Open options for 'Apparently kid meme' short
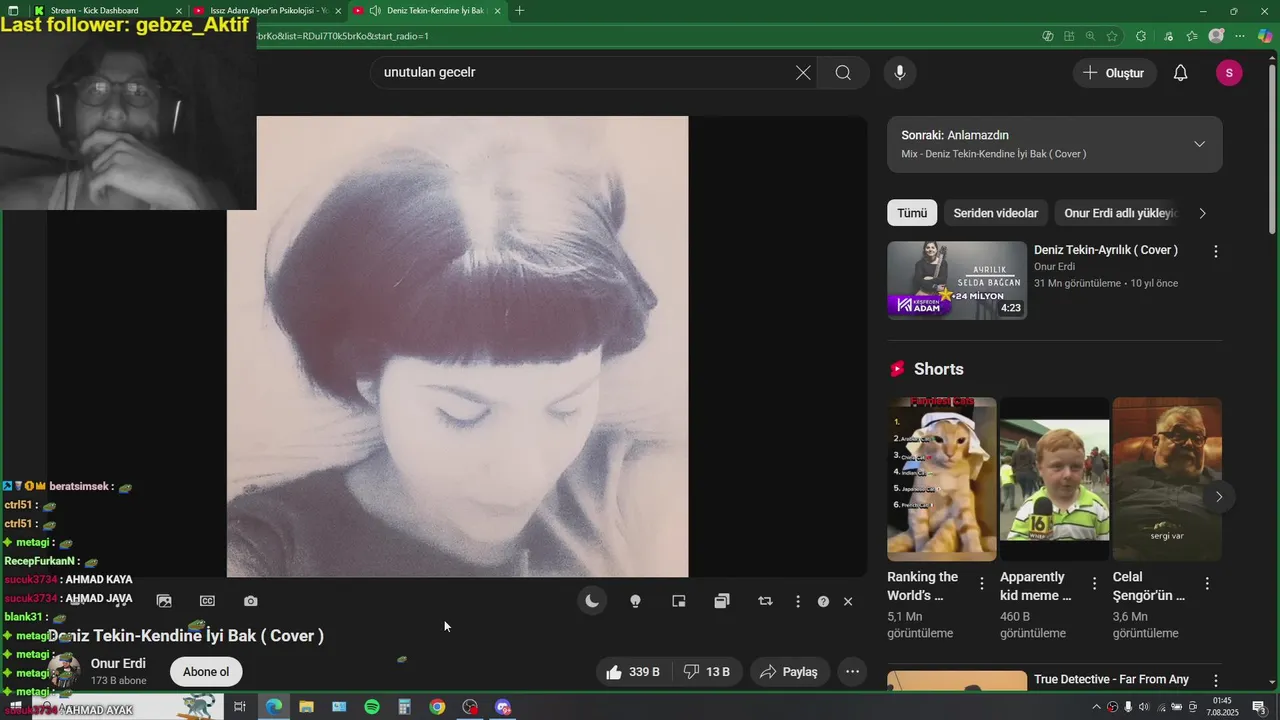 [1095, 583]
